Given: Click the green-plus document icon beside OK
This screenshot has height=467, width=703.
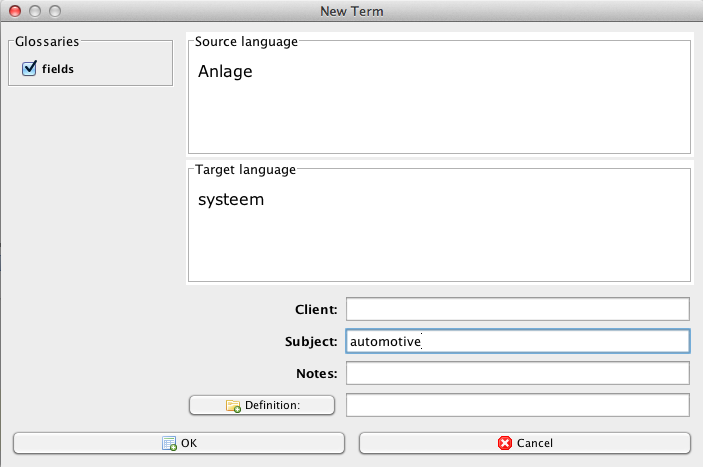Looking at the screenshot, I should tap(169, 443).
